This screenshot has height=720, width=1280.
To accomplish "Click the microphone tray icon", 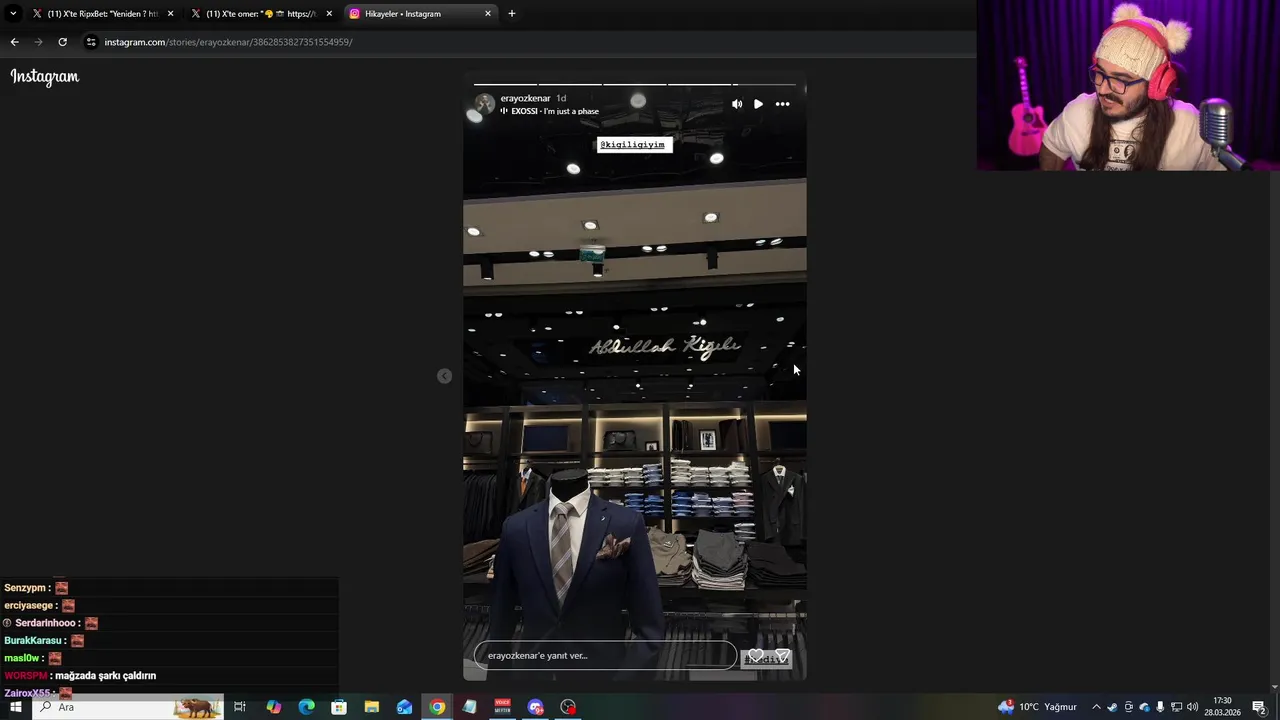I will 1160,707.
